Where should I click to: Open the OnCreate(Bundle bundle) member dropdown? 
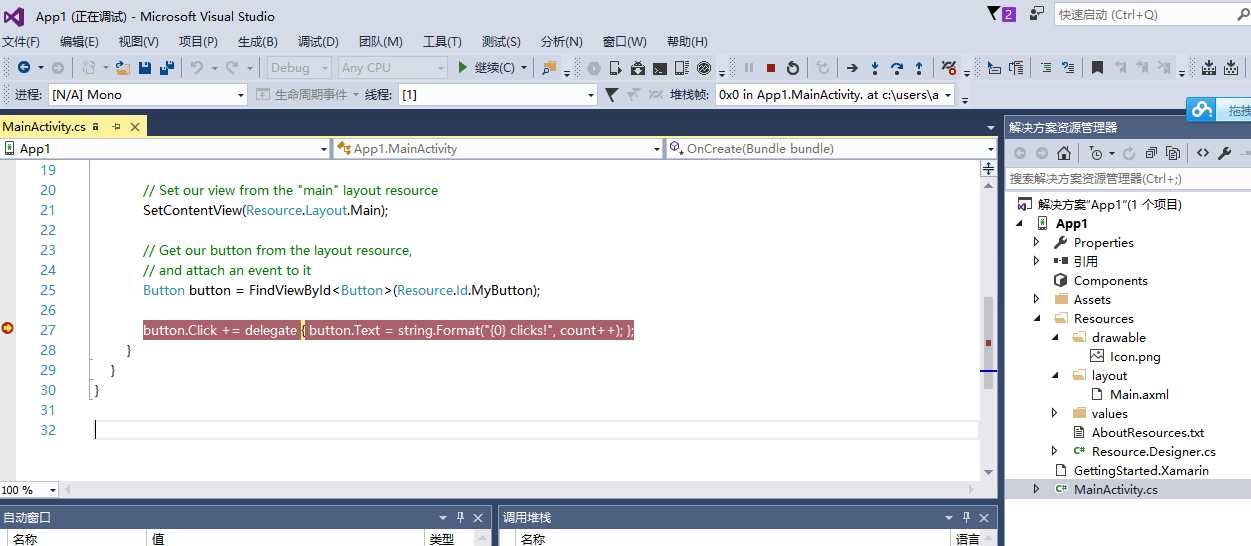point(831,148)
